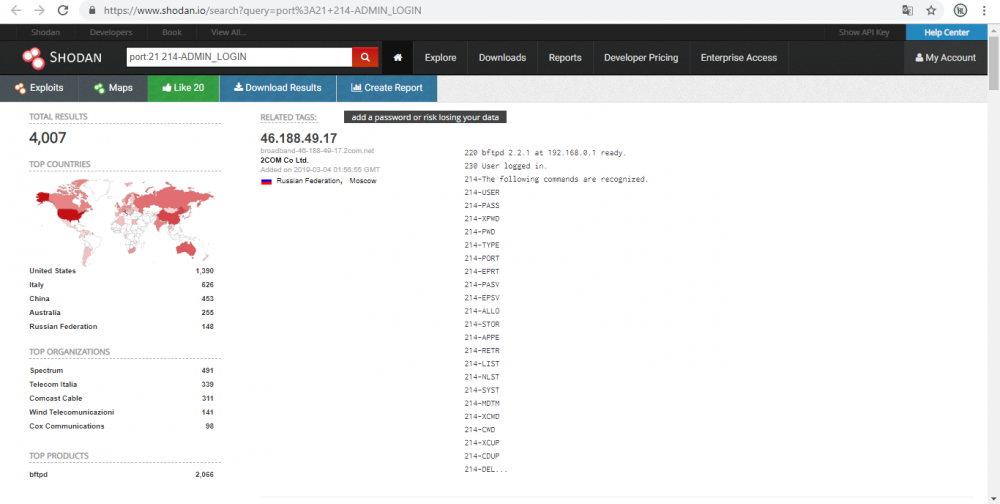The image size is (1000, 504).
Task: Click the Like 20 button
Action: pos(183,88)
